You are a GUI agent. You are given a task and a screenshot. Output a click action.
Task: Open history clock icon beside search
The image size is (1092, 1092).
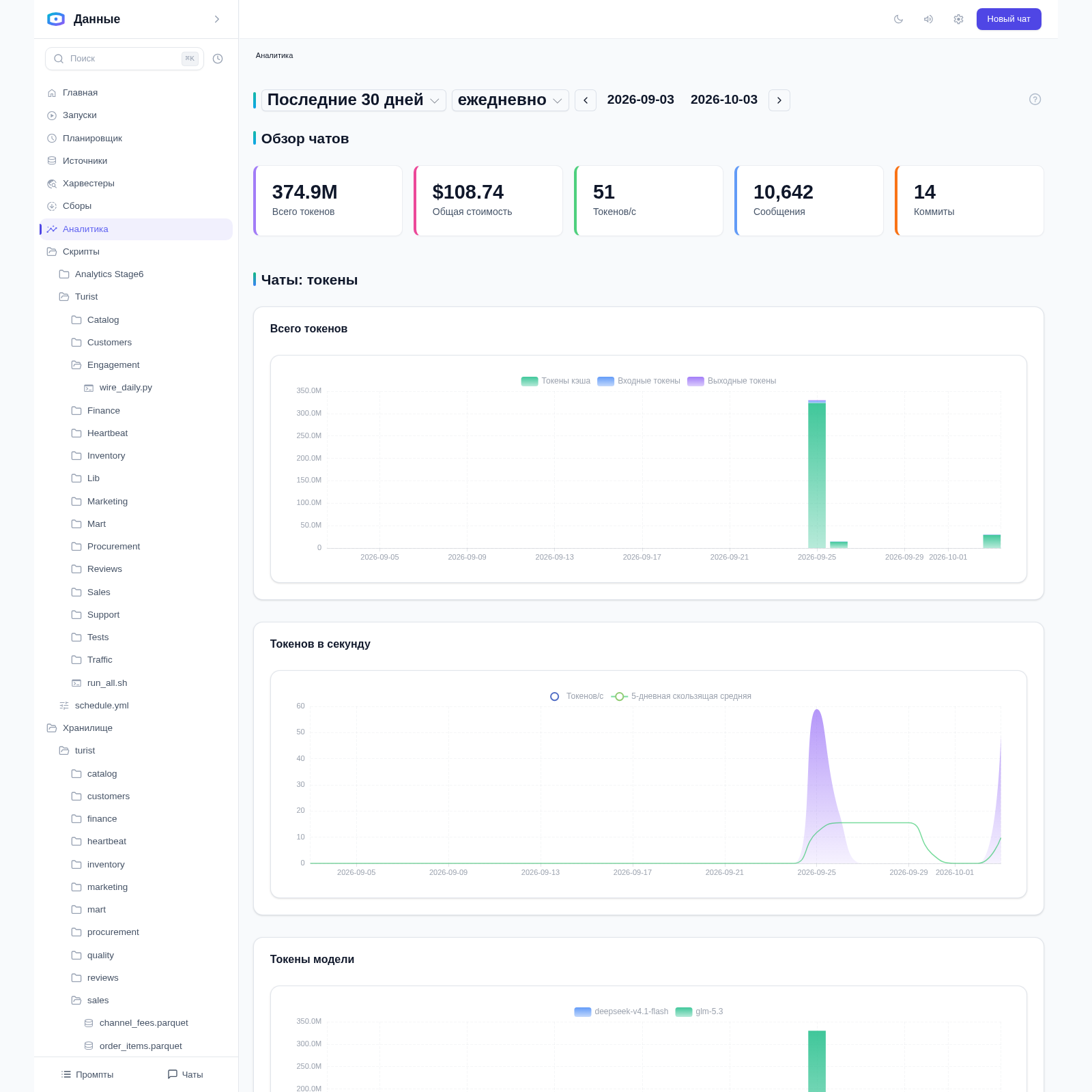point(218,59)
